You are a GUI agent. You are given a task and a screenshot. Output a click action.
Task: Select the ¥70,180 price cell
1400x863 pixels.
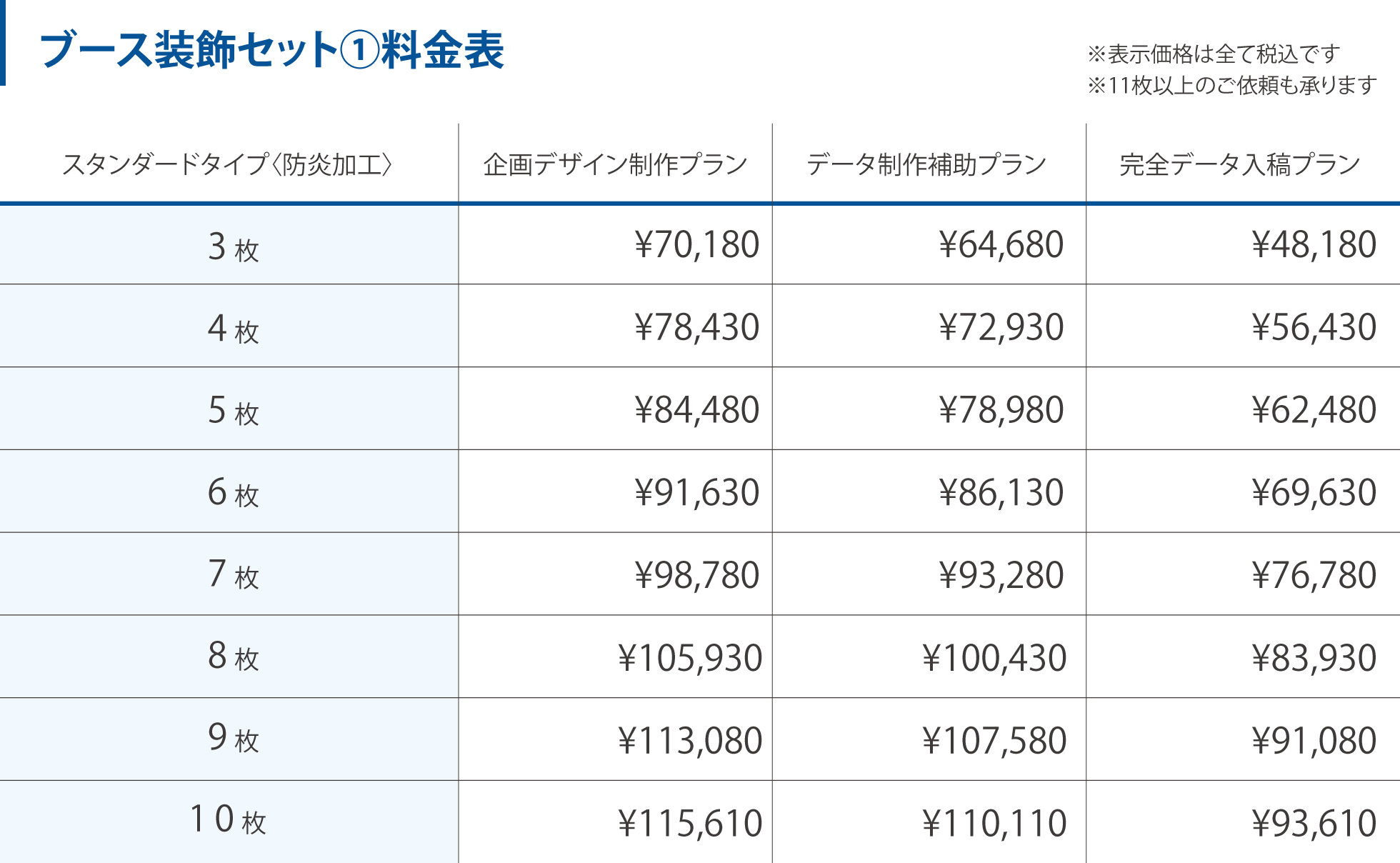click(x=696, y=245)
